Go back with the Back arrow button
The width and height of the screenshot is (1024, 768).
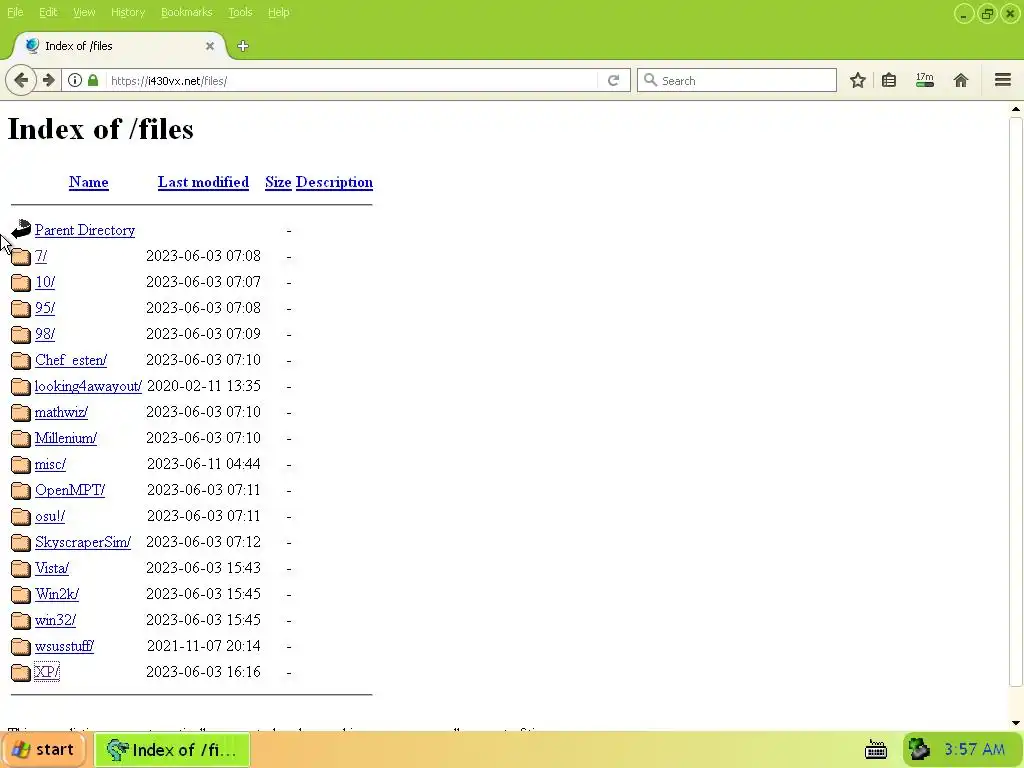[x=21, y=80]
